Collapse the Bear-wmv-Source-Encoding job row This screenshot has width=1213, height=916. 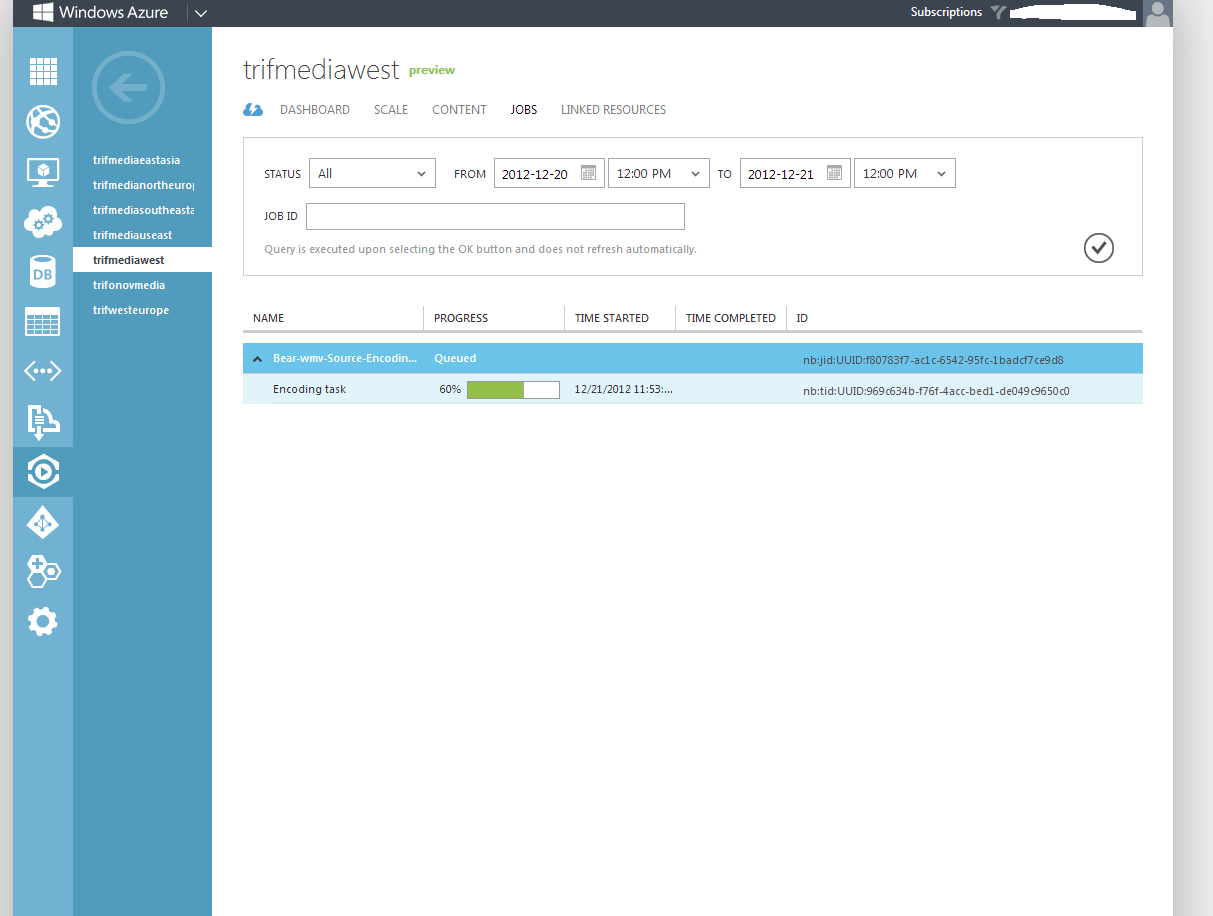pos(257,358)
